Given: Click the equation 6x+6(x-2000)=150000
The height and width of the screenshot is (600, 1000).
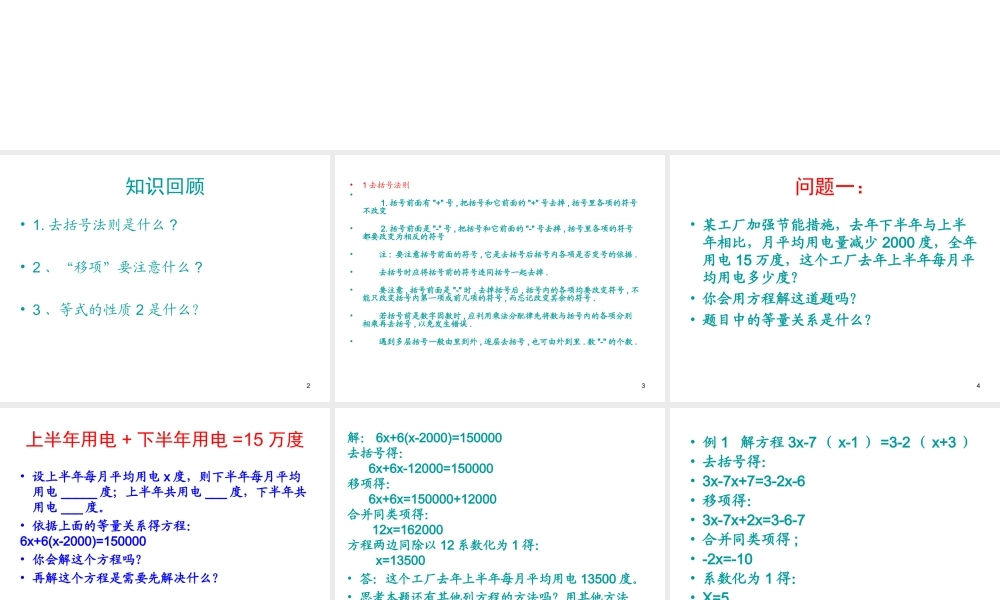Looking at the screenshot, I should 84,541.
